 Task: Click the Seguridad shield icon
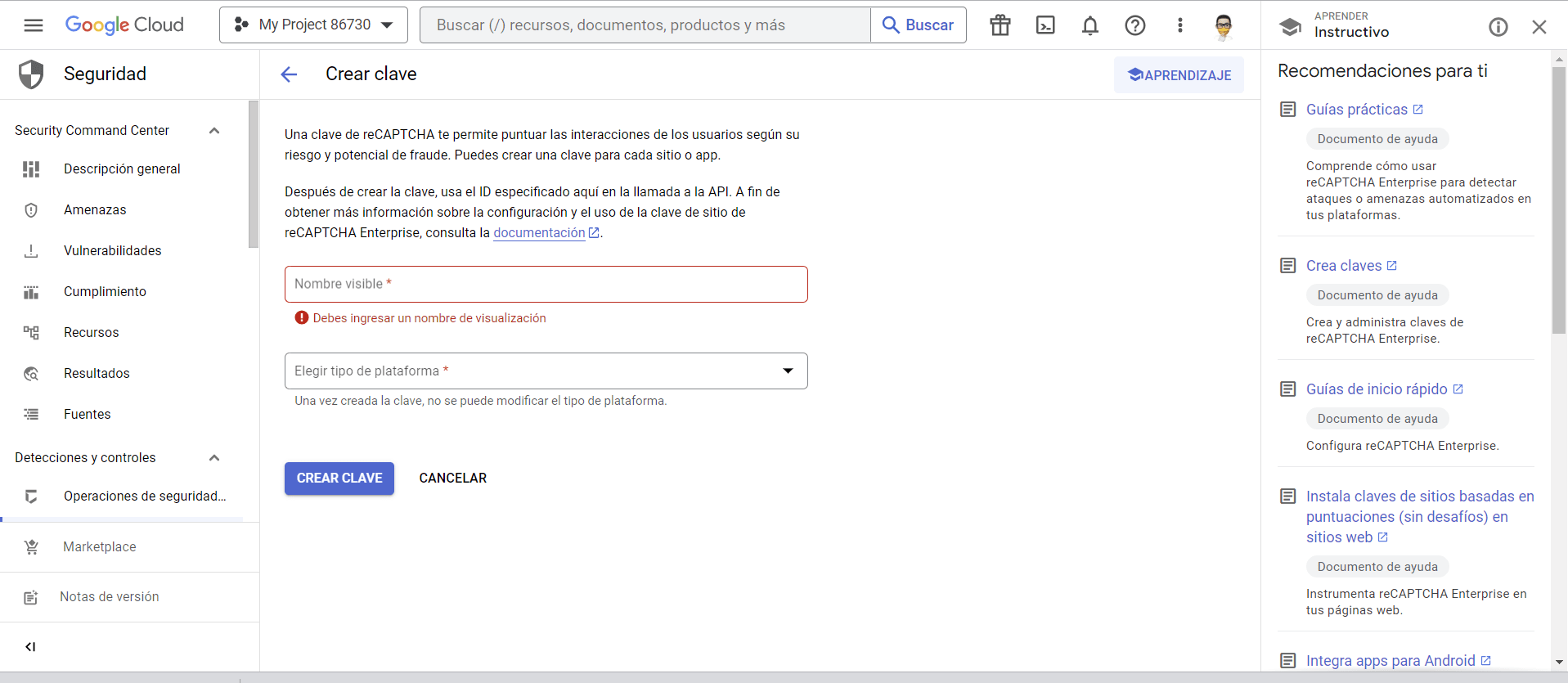31,74
